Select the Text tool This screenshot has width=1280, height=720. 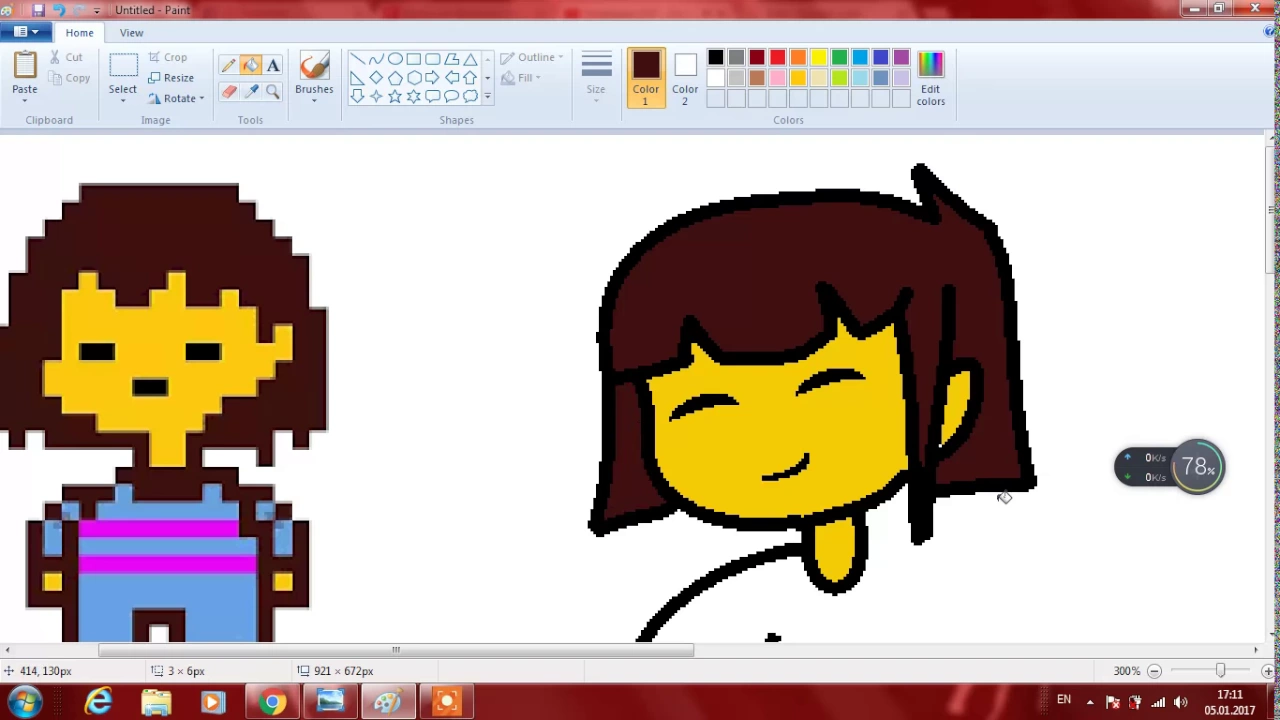tap(273, 66)
